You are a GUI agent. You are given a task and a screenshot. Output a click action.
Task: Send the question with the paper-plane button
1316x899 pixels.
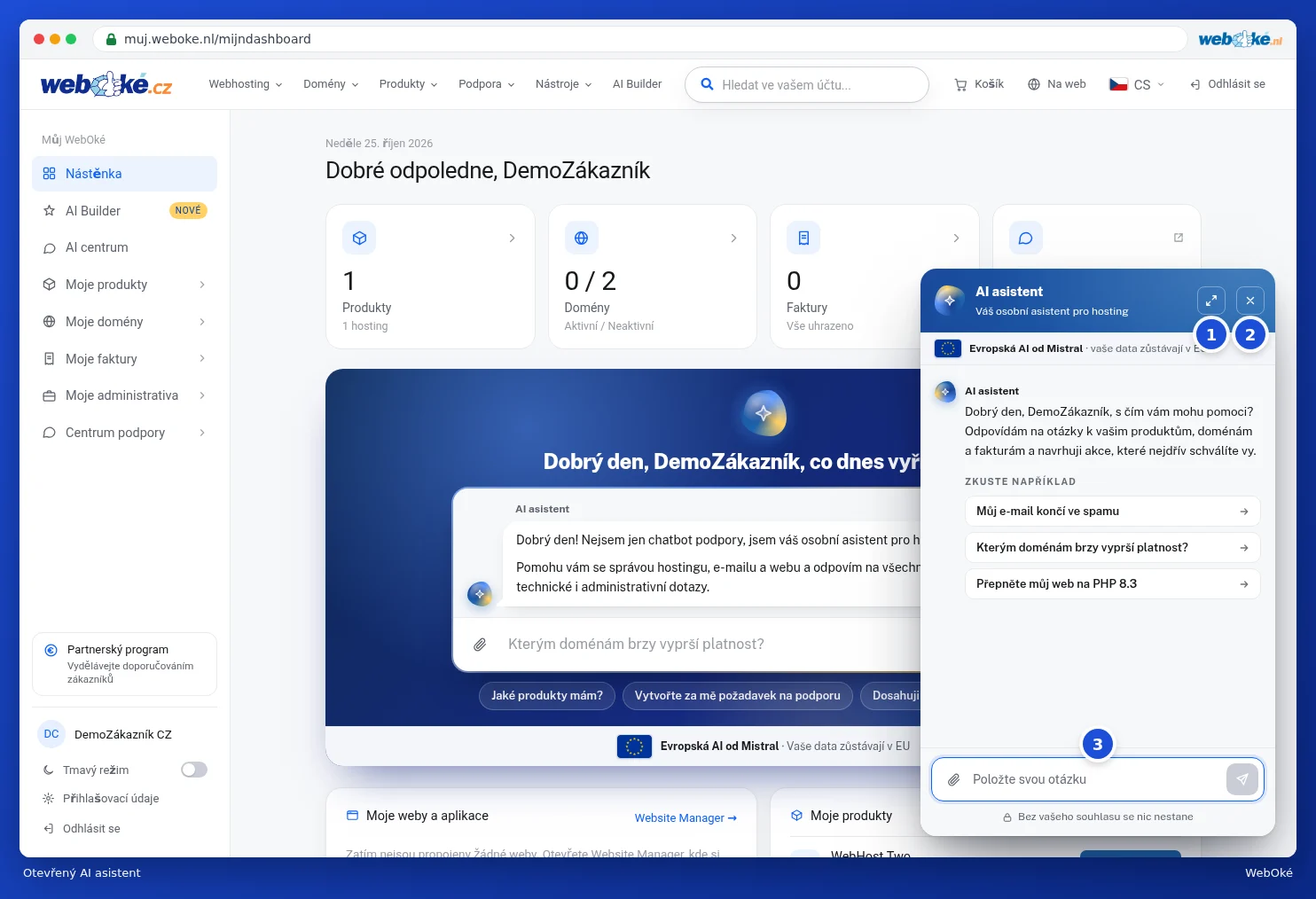pyautogui.click(x=1242, y=779)
